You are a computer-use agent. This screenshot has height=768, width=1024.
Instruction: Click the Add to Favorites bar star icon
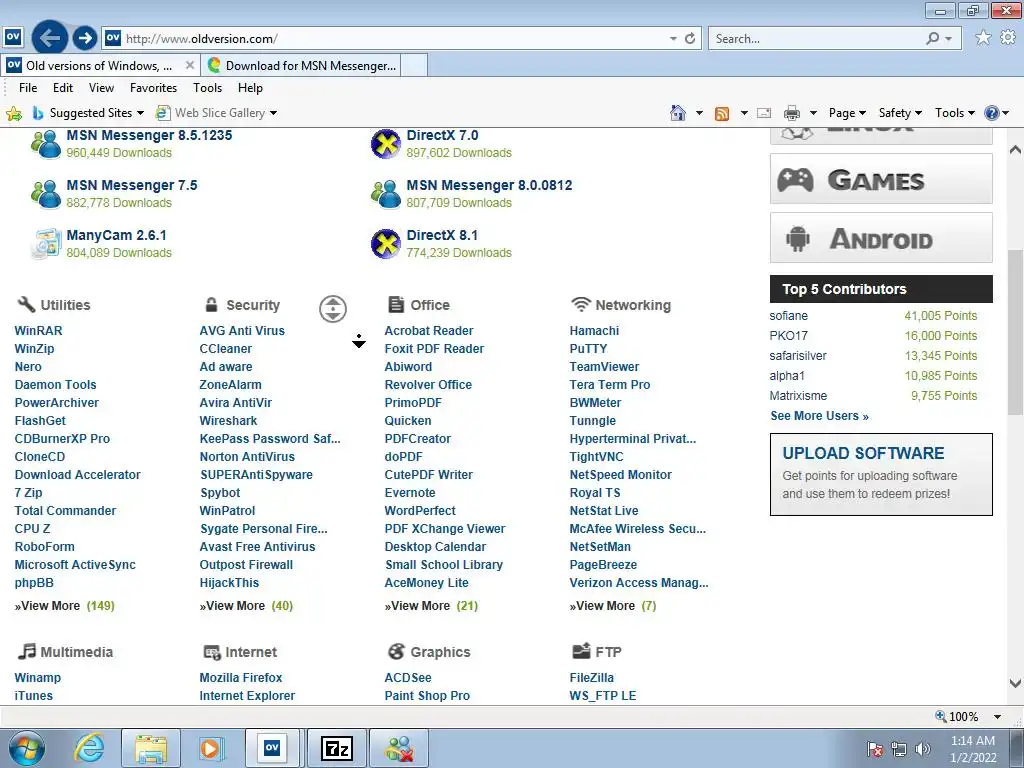point(14,114)
